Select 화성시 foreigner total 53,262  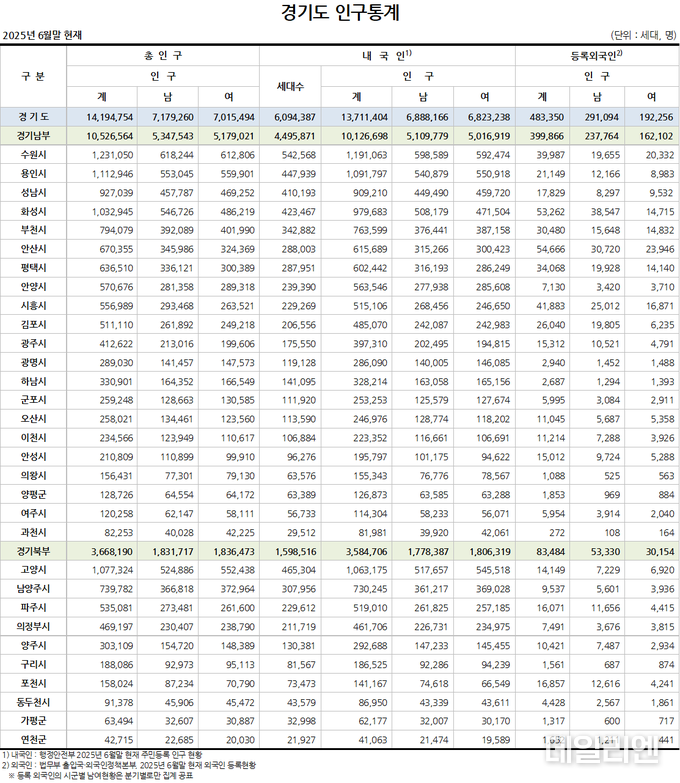(550, 212)
